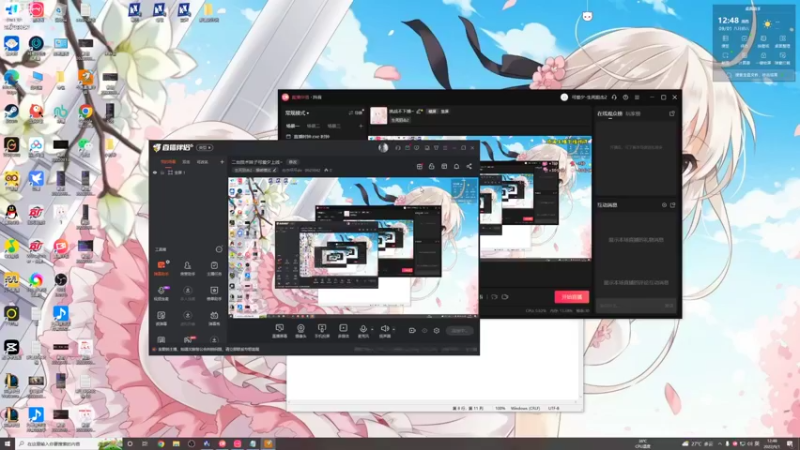This screenshot has height=450, width=800.
Task: Open Chrome from the taskbar
Action: point(161,444)
